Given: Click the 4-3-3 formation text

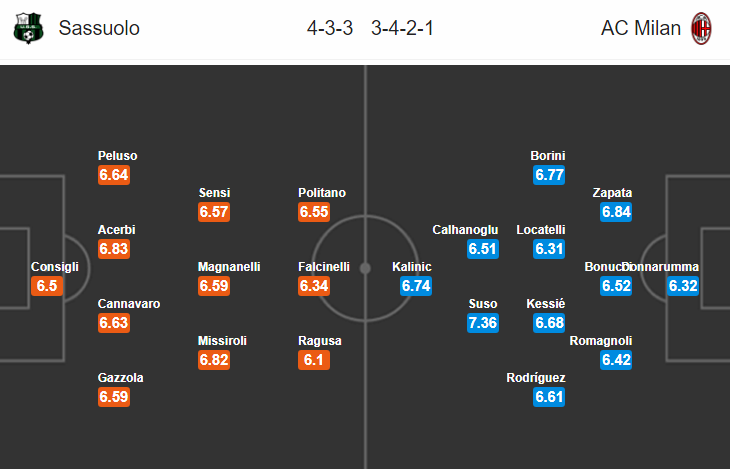Looking at the screenshot, I should (330, 28).
